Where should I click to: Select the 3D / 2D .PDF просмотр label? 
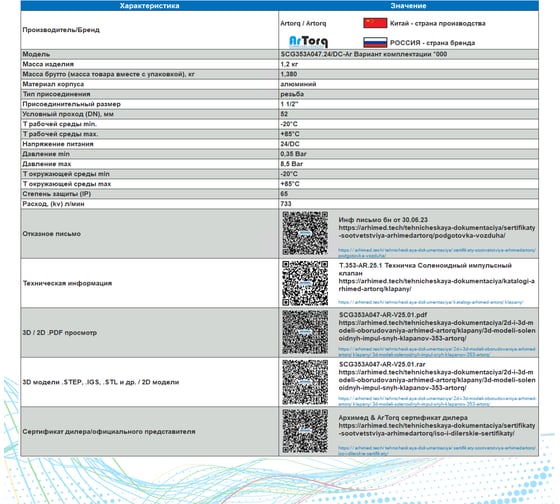pyautogui.click(x=60, y=333)
